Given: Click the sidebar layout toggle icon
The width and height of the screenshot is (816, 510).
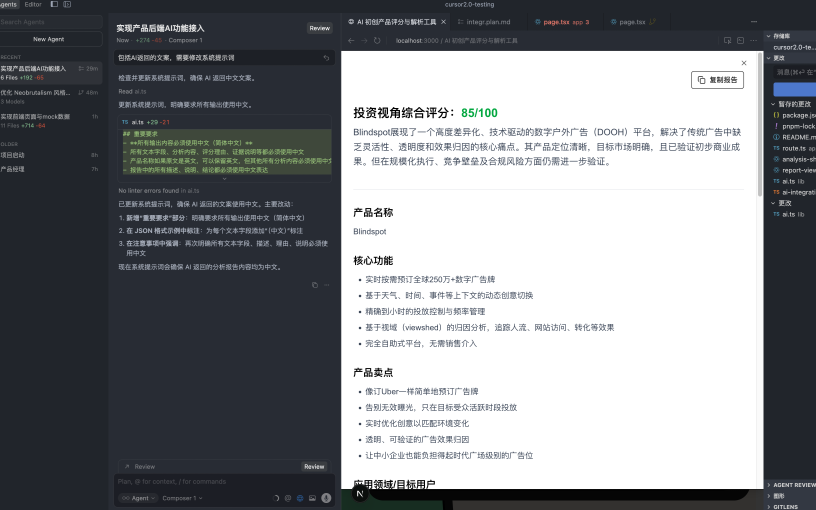Looking at the screenshot, I should pyautogui.click(x=53, y=5).
